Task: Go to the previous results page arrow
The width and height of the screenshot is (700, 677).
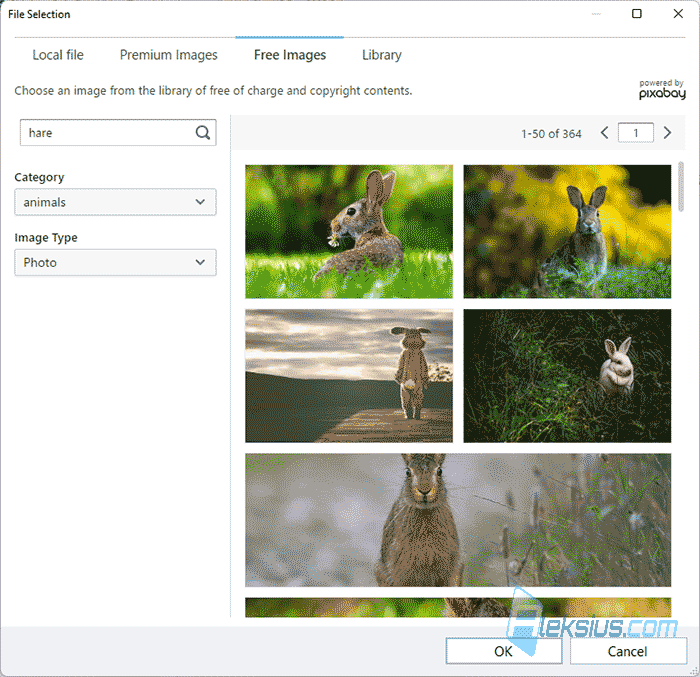Action: pyautogui.click(x=604, y=133)
